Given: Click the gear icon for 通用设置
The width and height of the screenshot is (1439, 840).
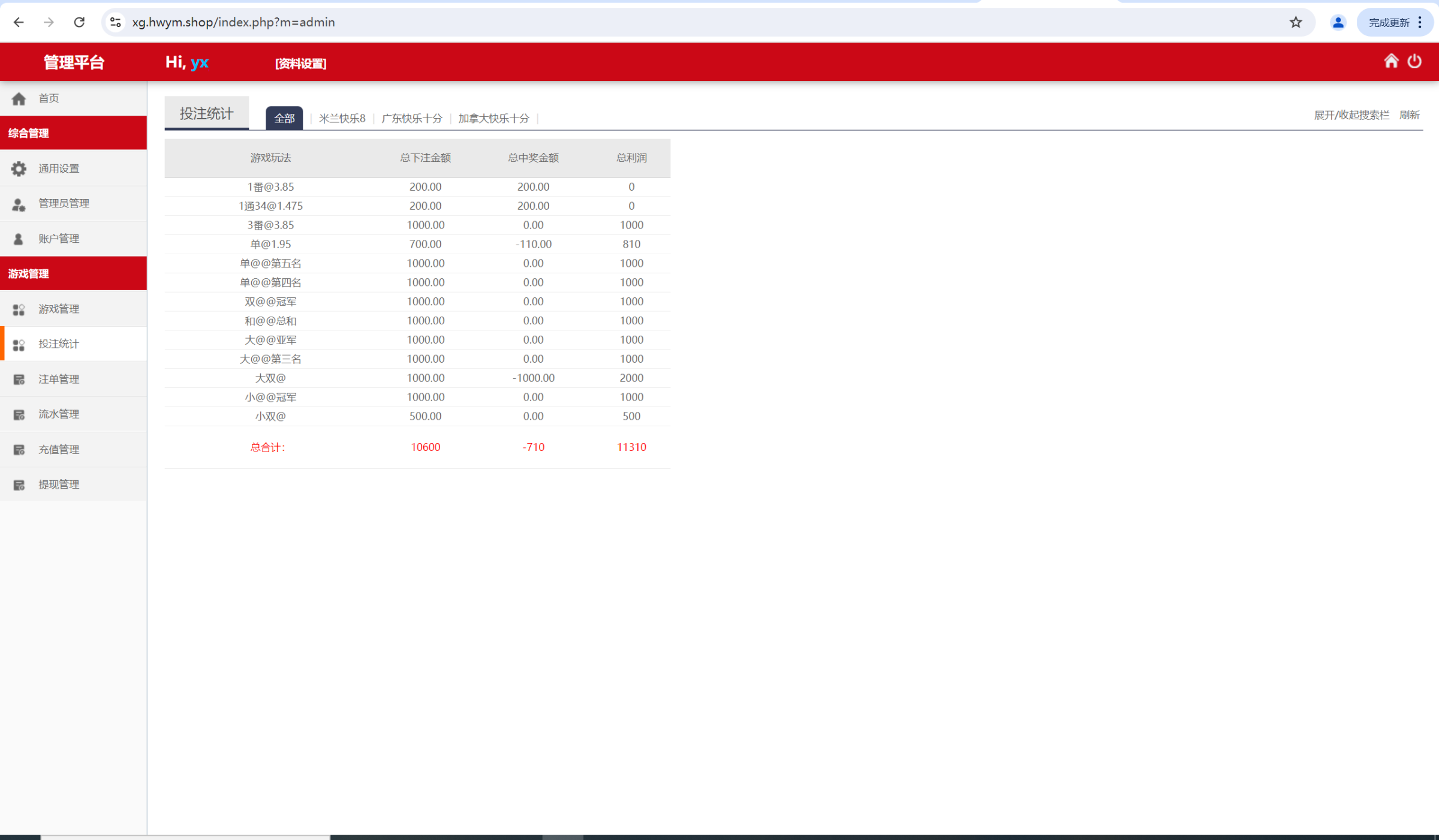Looking at the screenshot, I should [x=19, y=168].
